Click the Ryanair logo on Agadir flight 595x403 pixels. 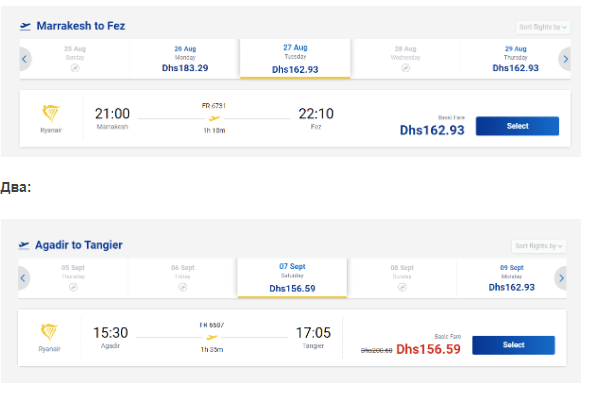tap(49, 332)
